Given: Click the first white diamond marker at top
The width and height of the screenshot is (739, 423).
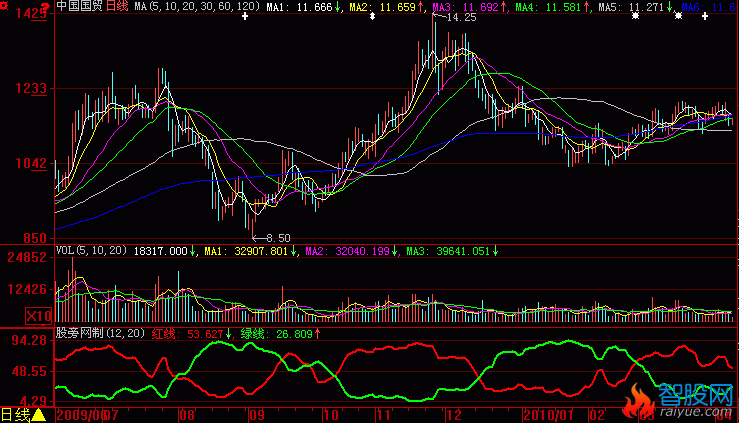Looking at the screenshot, I should [246, 17].
